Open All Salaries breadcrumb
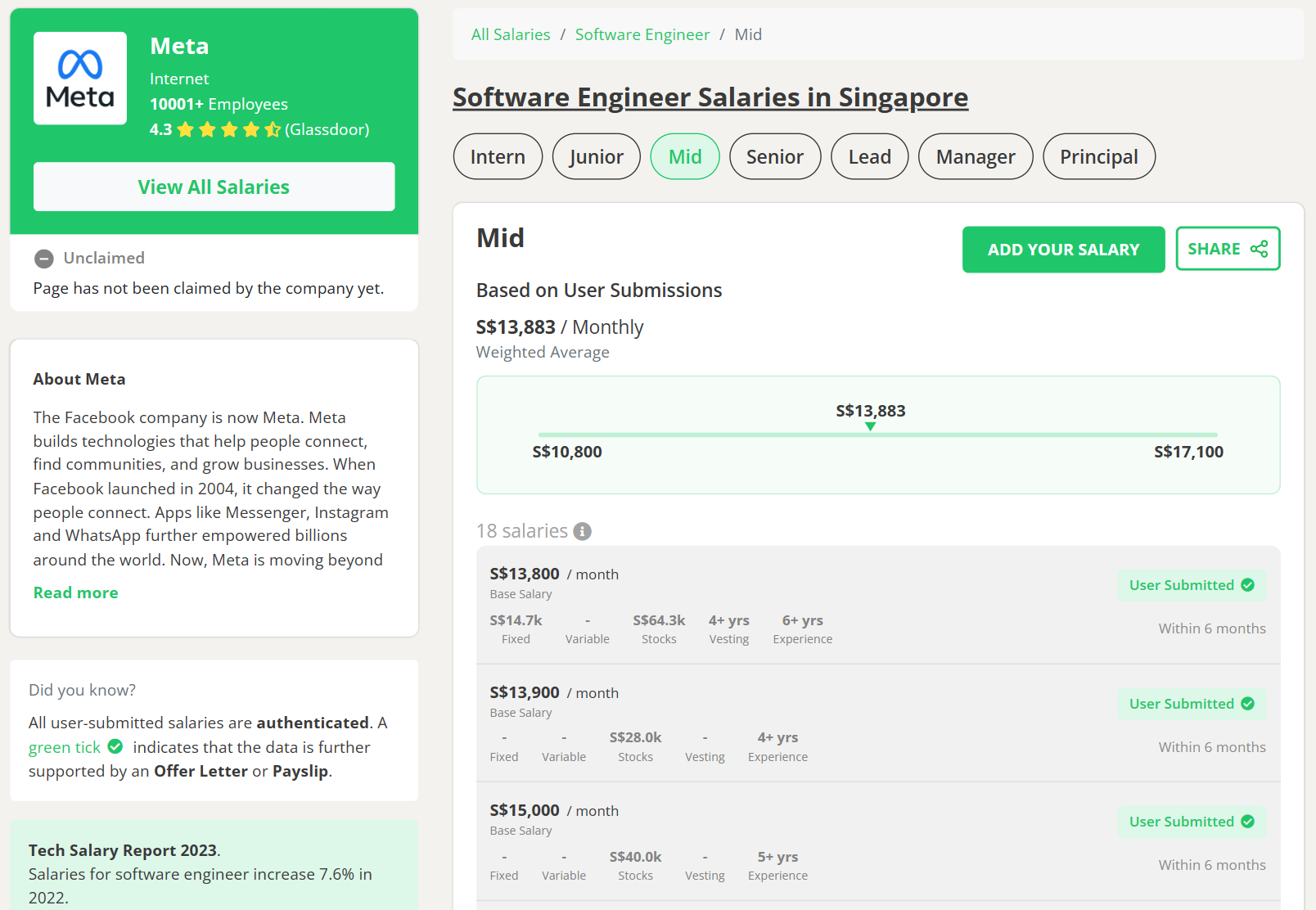This screenshot has width=1316, height=910. click(x=510, y=34)
